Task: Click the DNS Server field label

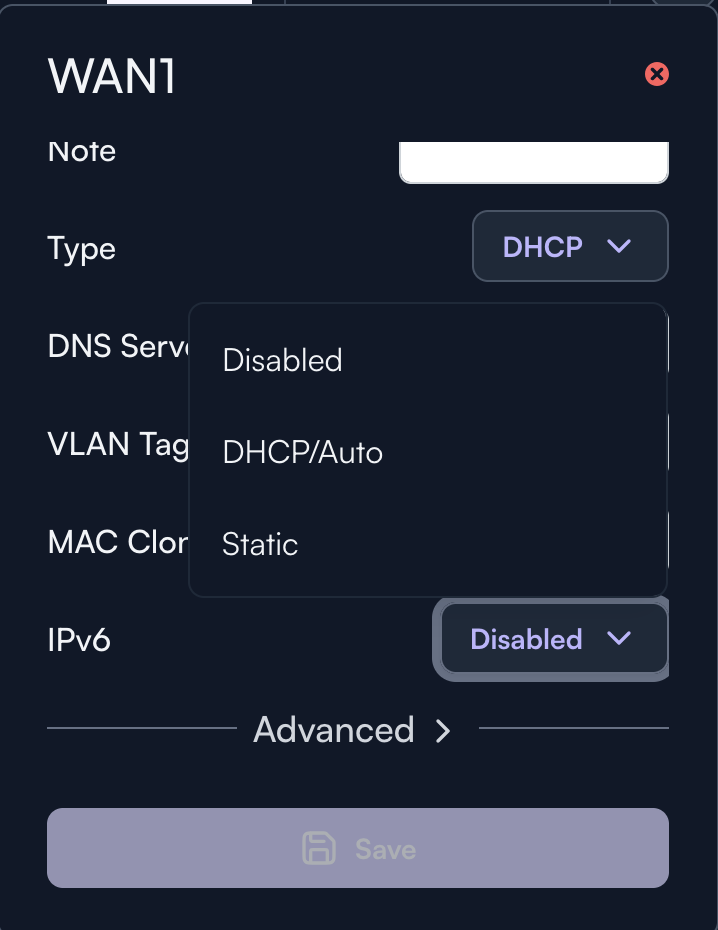Action: [x=118, y=346]
